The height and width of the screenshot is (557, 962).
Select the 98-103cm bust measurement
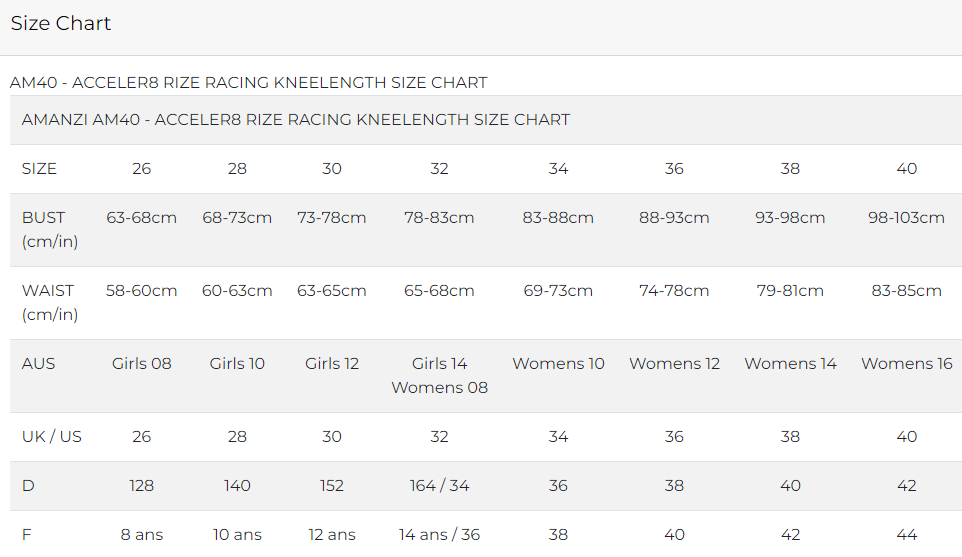tap(907, 218)
